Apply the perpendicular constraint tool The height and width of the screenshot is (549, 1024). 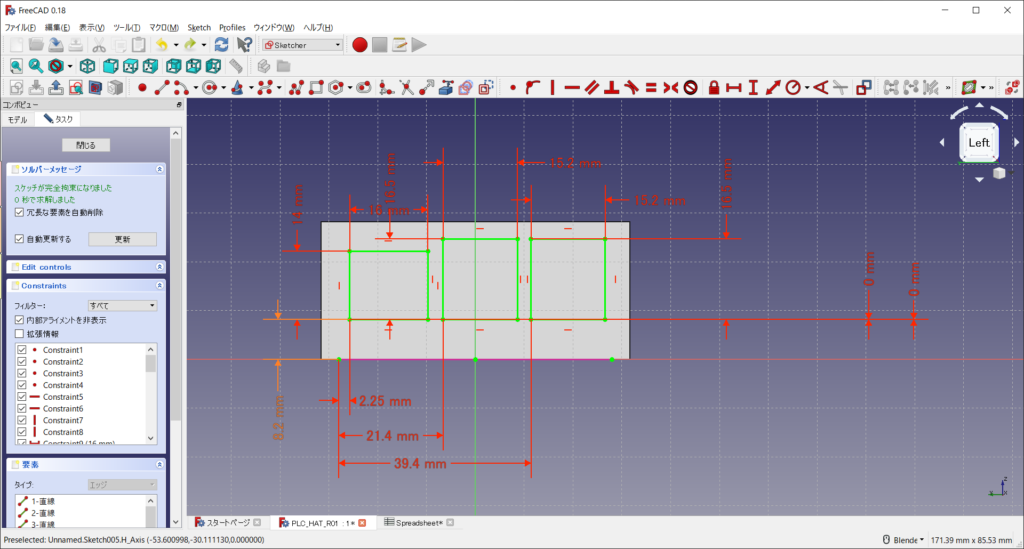611,88
